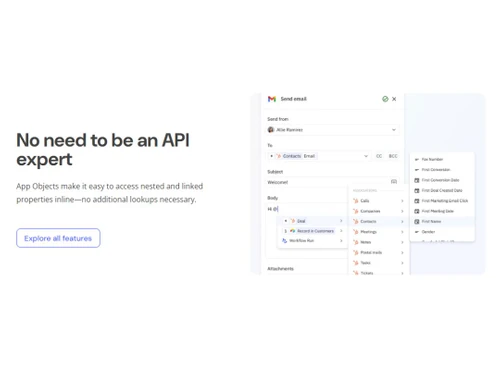The height and width of the screenshot is (375, 500).
Task: Click the HubSpot icon next to Deal
Action: click(x=293, y=221)
